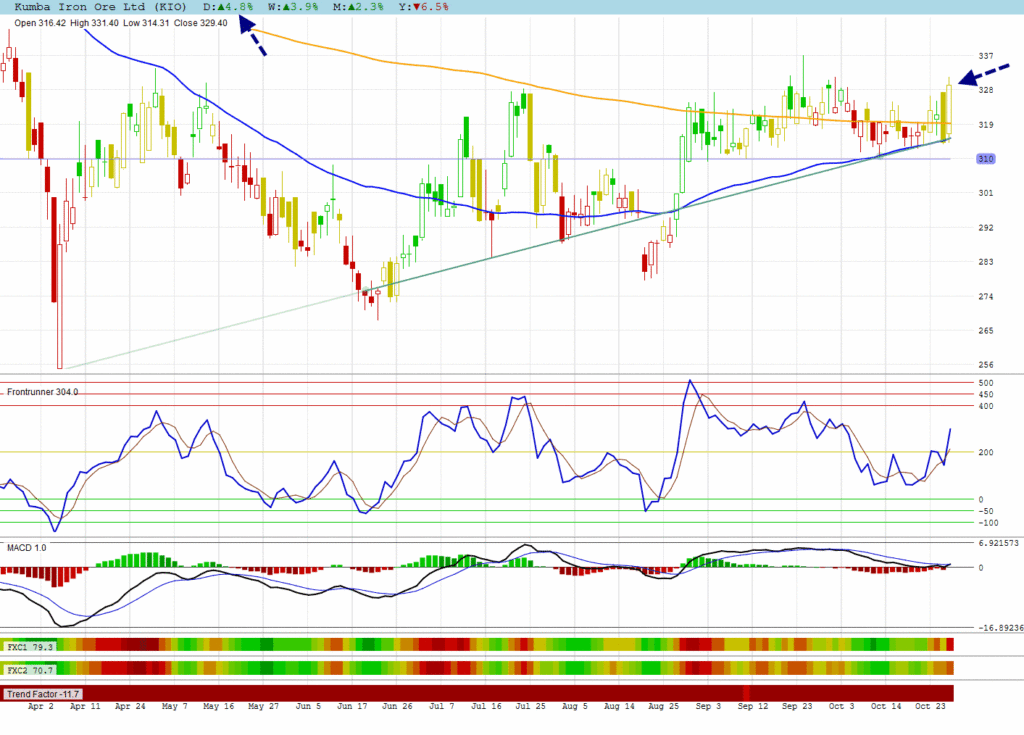
Task: Click the Sep 3 date on time axis
Action: (x=708, y=706)
